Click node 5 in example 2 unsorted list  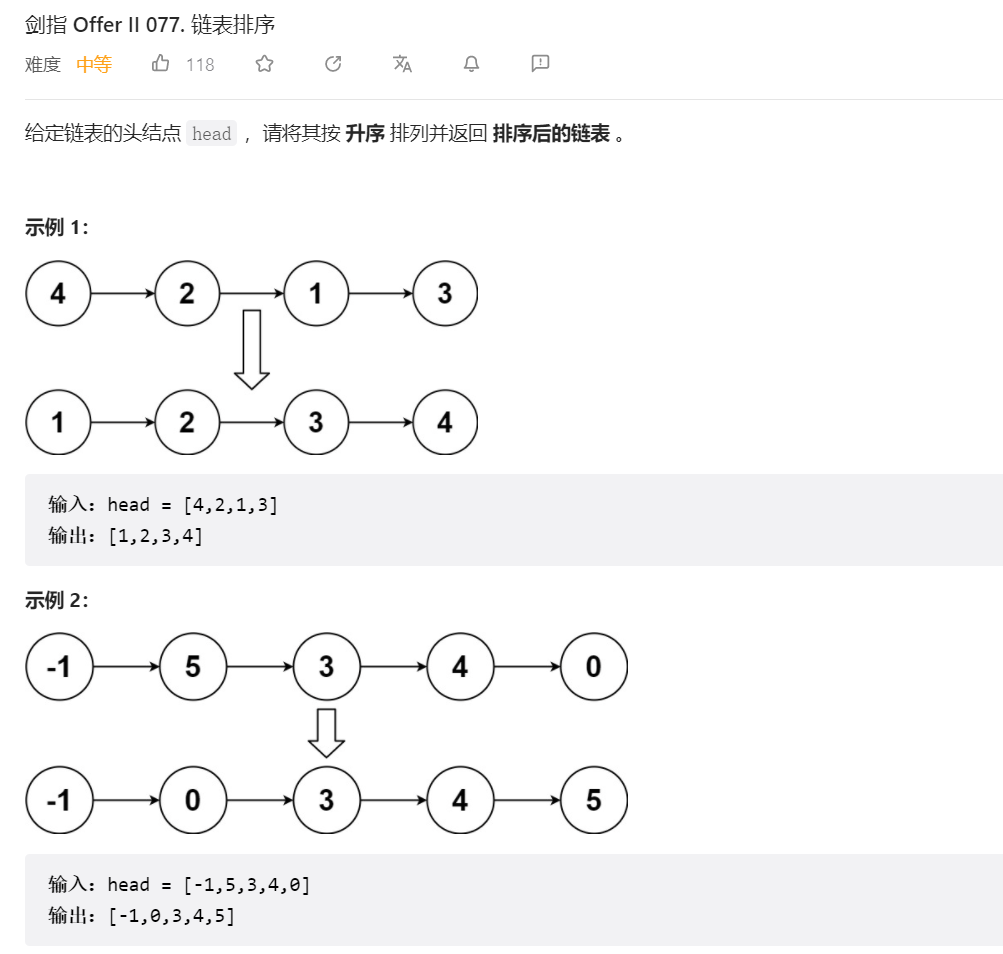[193, 666]
